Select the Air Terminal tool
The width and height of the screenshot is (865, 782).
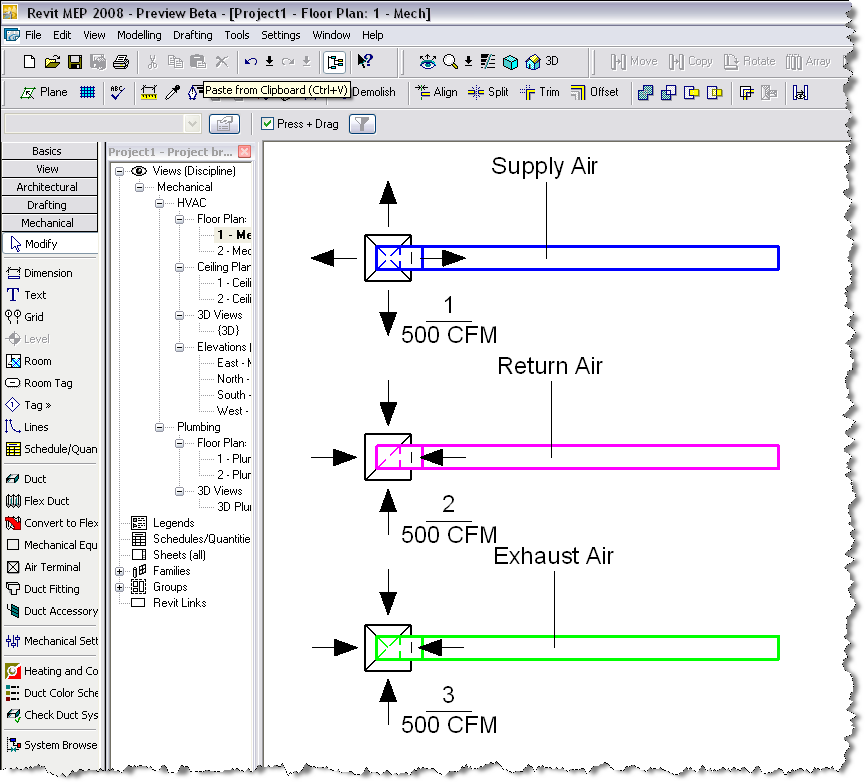tap(43, 567)
